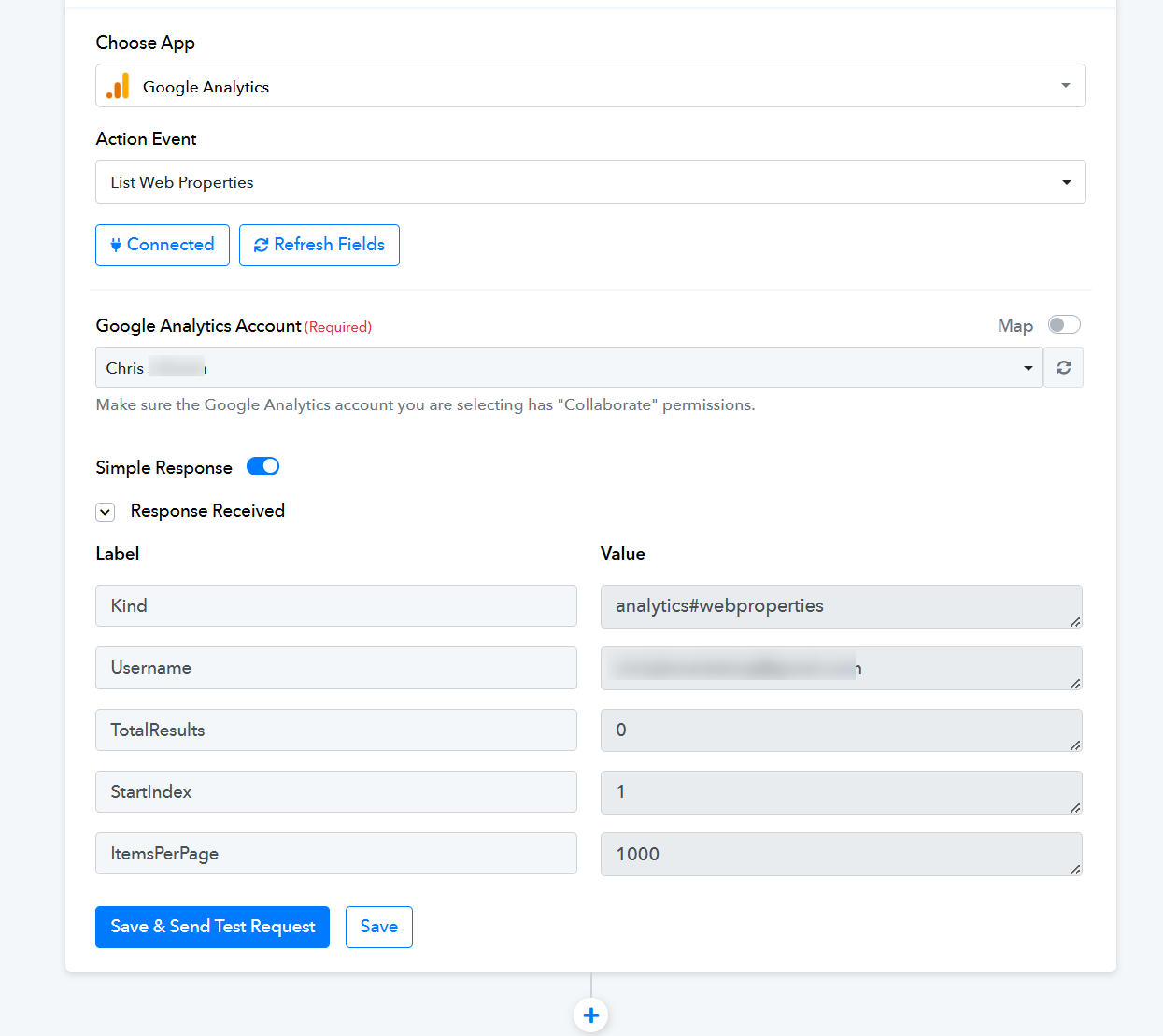The width and height of the screenshot is (1163, 1036).
Task: Click the refresh arrows icon in Refresh Fields
Action: (262, 245)
